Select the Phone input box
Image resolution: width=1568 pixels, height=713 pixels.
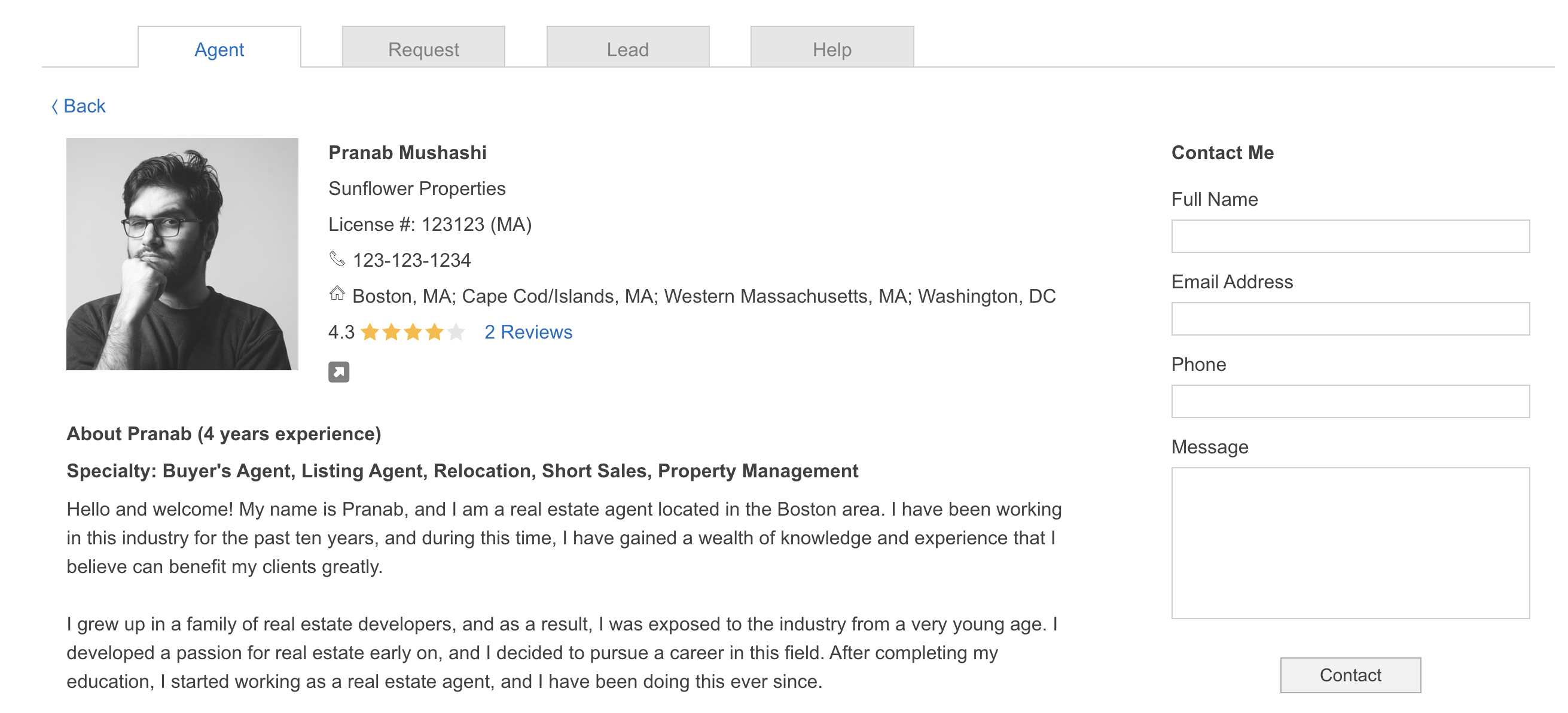point(1350,401)
